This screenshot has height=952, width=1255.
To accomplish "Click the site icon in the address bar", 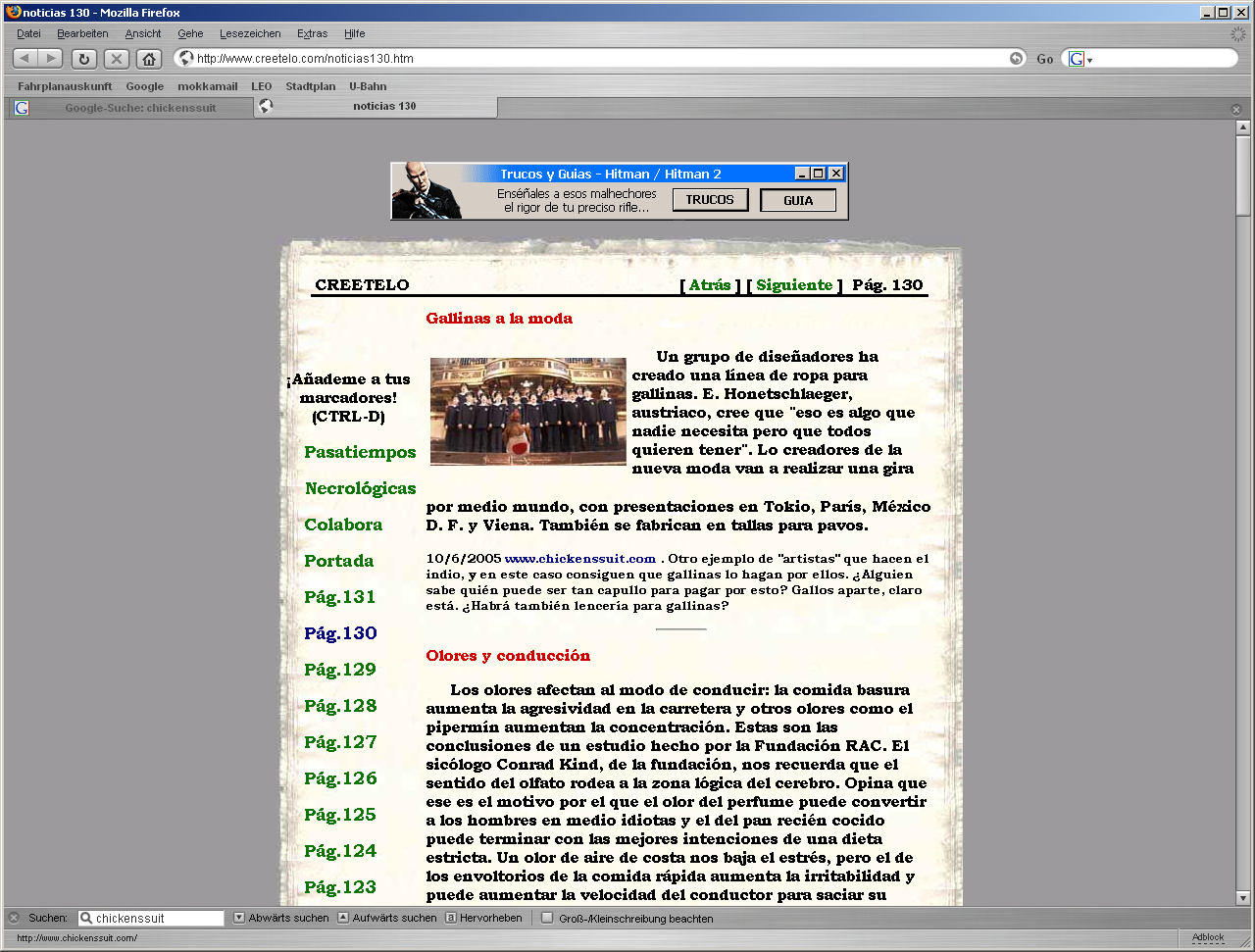I will (x=186, y=59).
